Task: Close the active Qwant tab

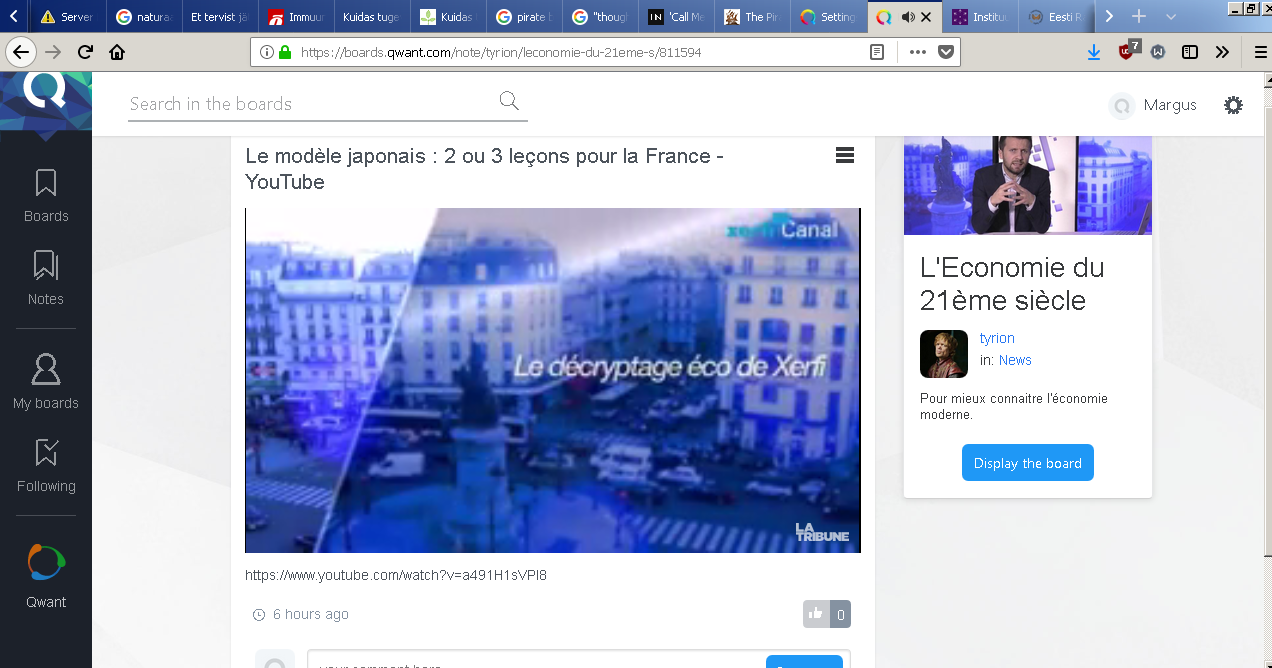Action: click(x=927, y=17)
